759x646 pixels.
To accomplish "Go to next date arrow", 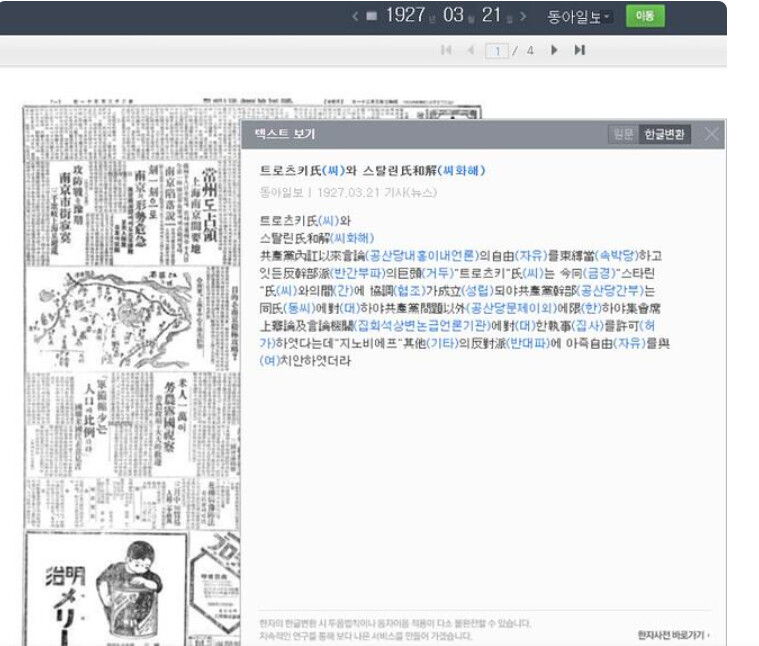I will pos(523,16).
